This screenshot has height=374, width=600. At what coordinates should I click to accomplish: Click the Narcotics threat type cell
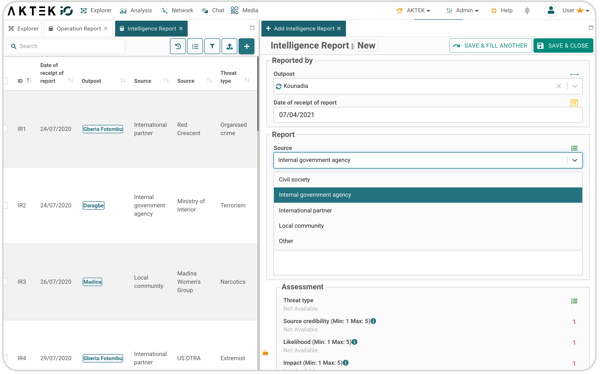point(233,282)
